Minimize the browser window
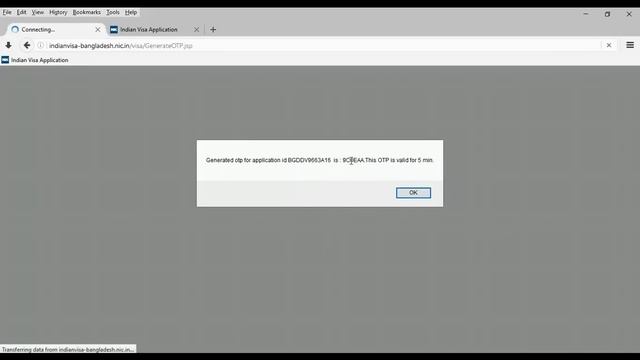The width and height of the screenshot is (640, 360). pos(586,14)
